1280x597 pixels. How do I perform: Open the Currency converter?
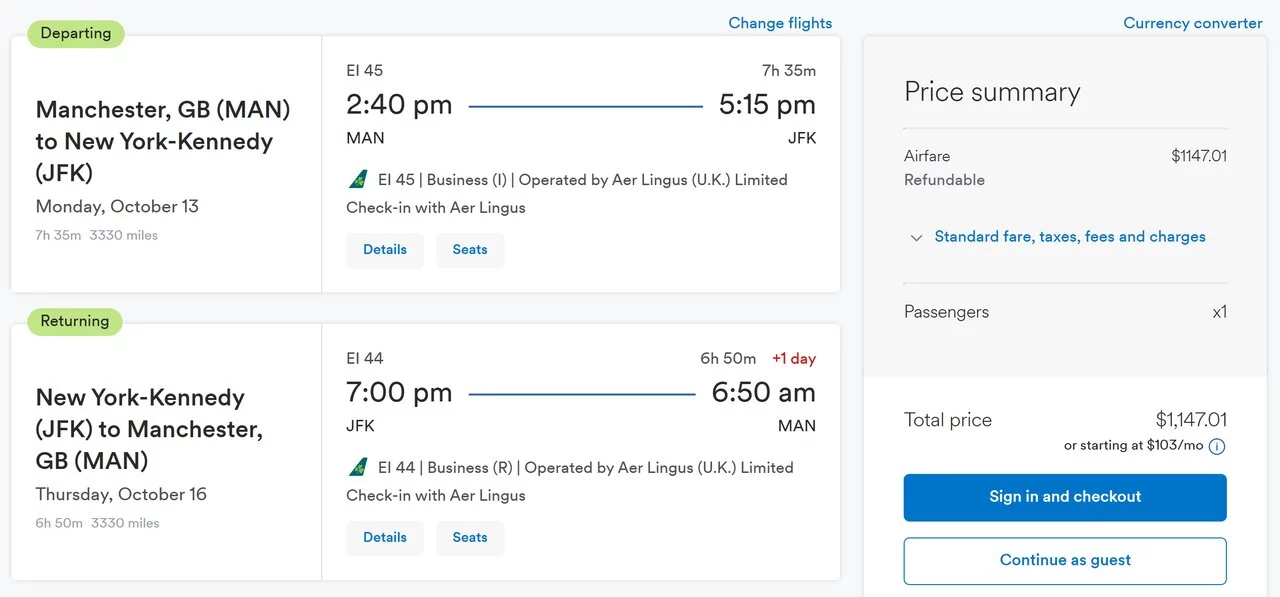(x=1193, y=23)
